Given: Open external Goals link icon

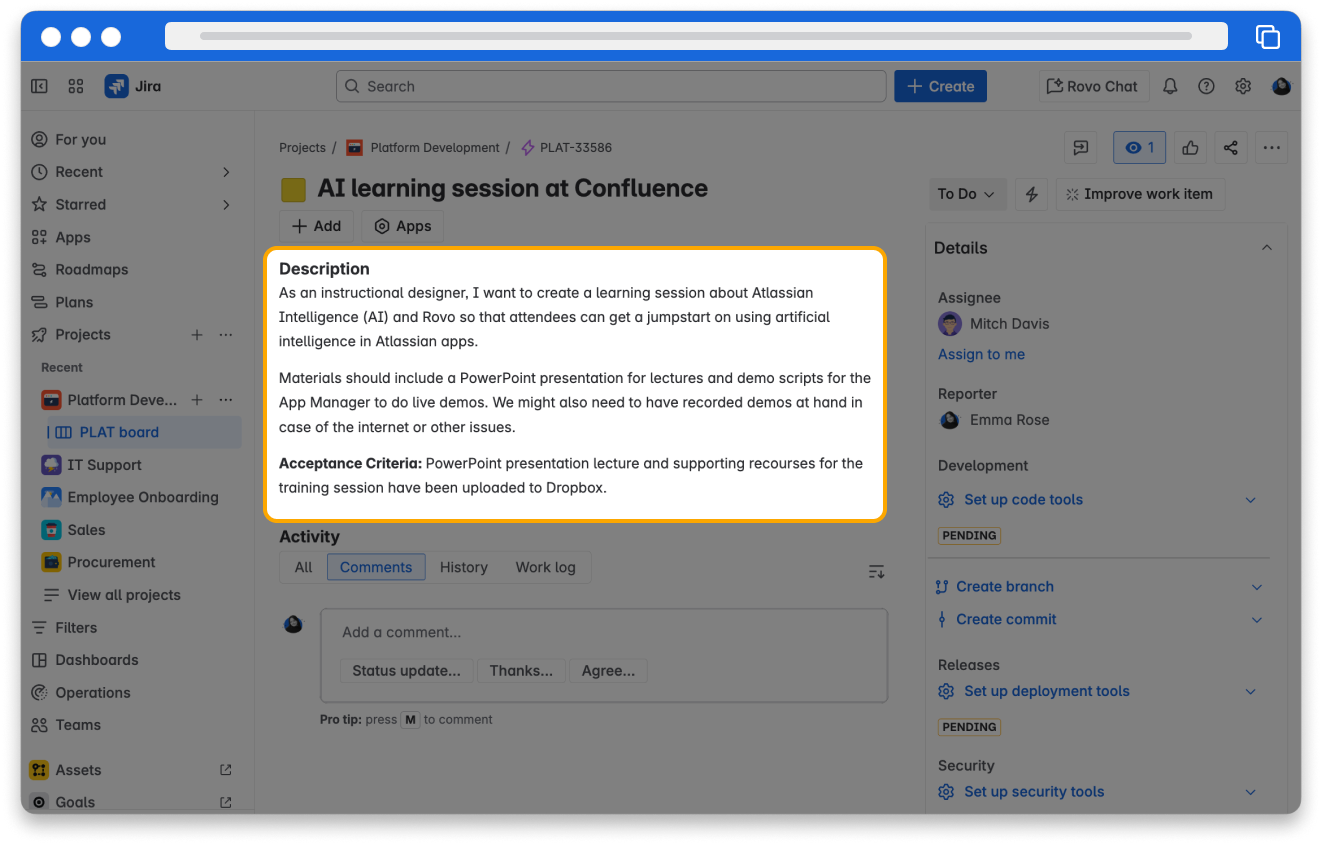Looking at the screenshot, I should point(225,802).
